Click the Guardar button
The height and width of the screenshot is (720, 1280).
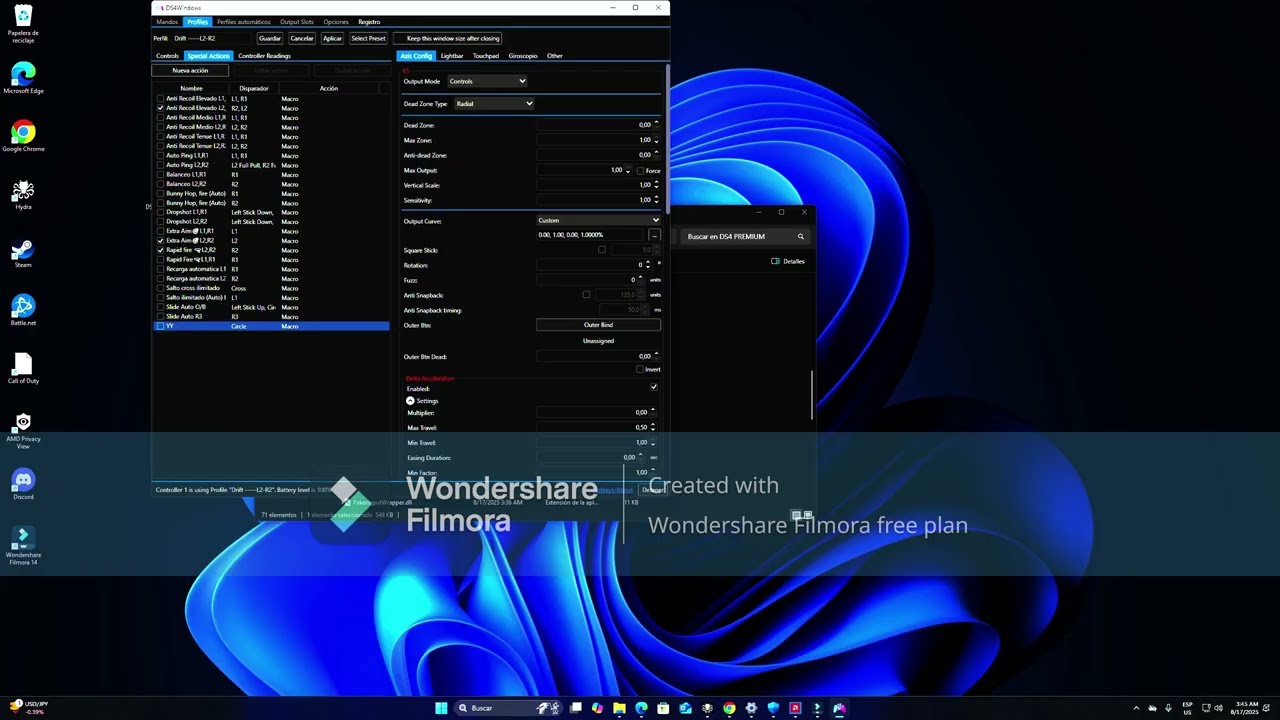point(270,39)
